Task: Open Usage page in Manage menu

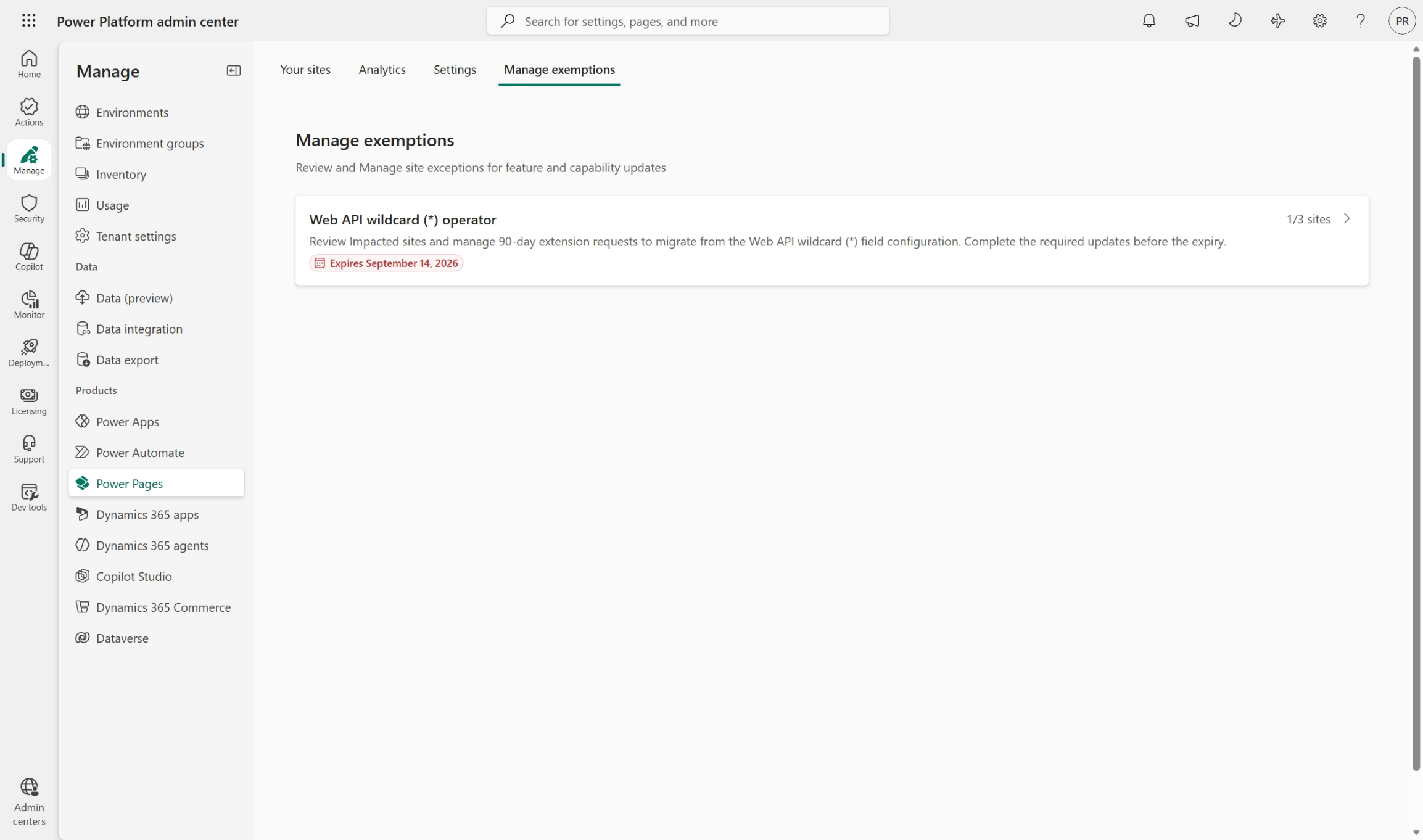Action: pos(157,205)
